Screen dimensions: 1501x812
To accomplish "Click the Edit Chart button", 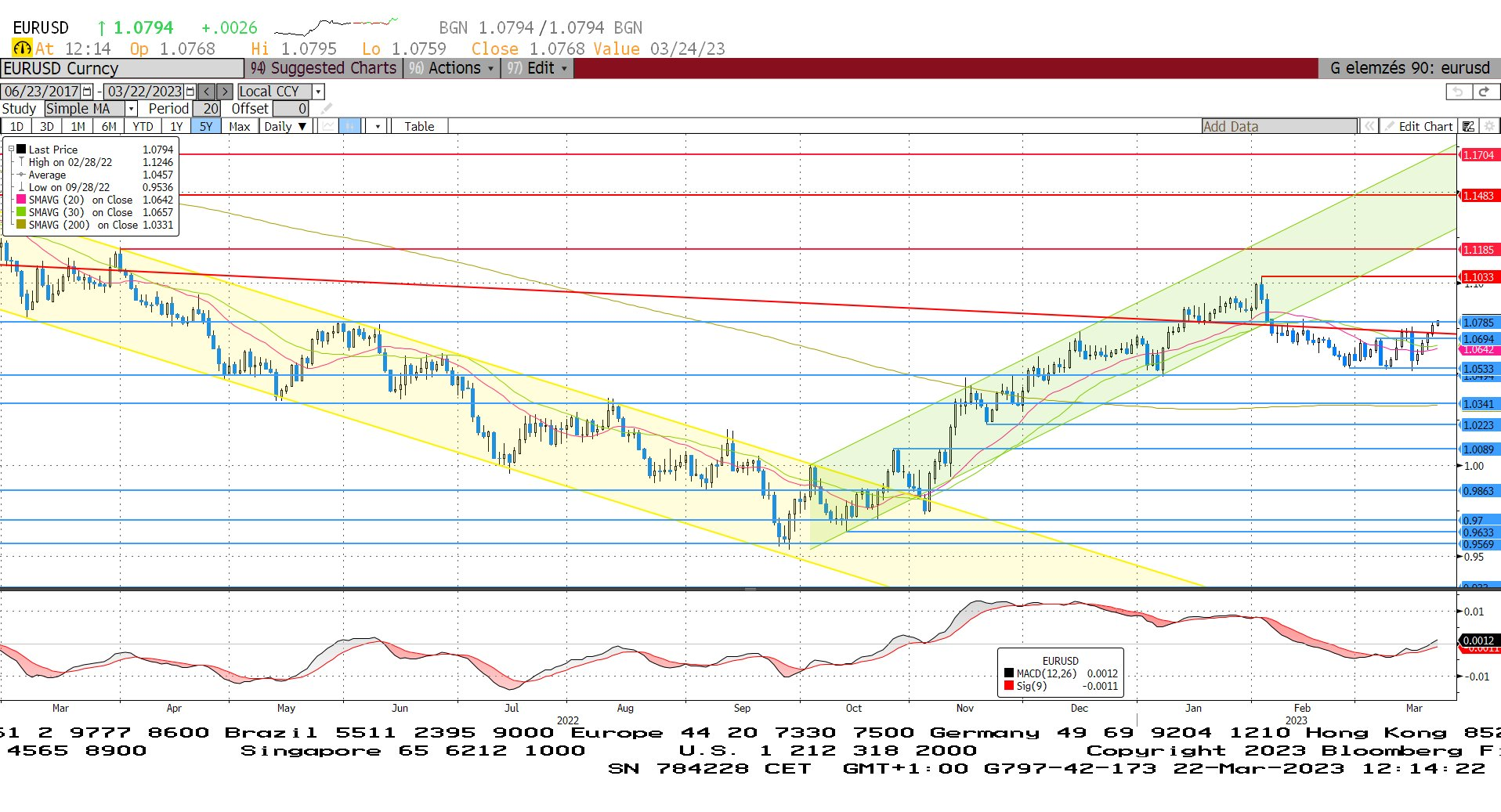I will click(1418, 126).
